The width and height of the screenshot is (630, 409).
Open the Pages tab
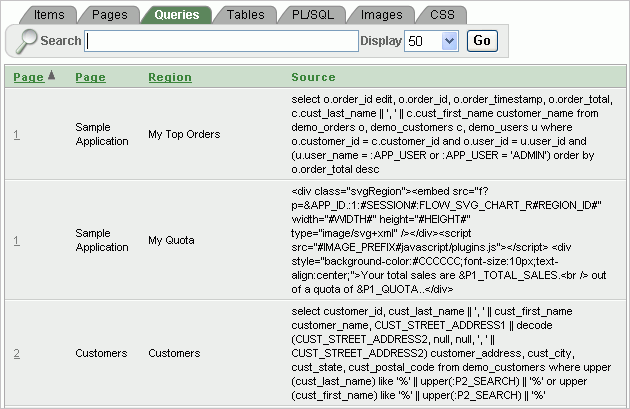pyautogui.click(x=109, y=15)
